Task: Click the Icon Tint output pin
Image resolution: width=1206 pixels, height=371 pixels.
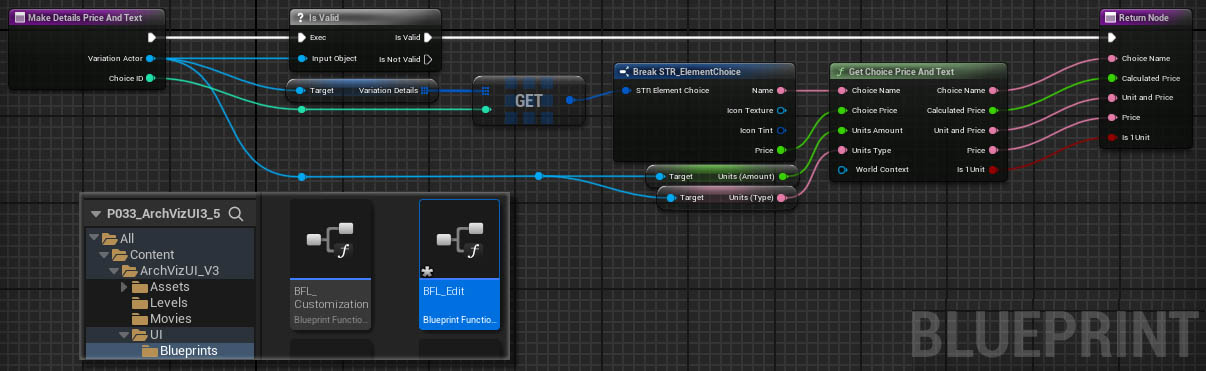Action: (x=781, y=130)
